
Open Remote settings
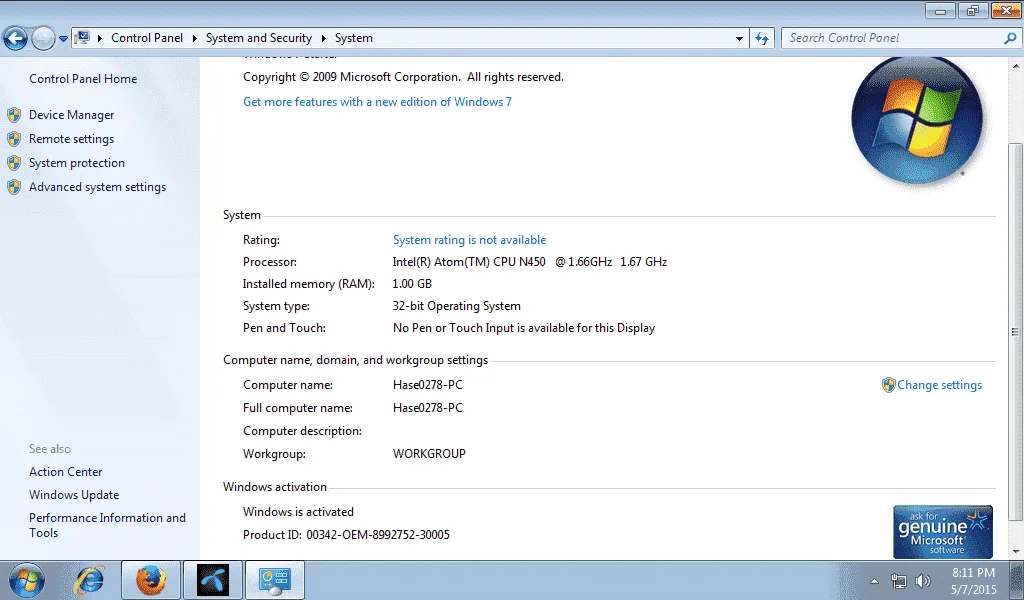pyautogui.click(x=71, y=139)
